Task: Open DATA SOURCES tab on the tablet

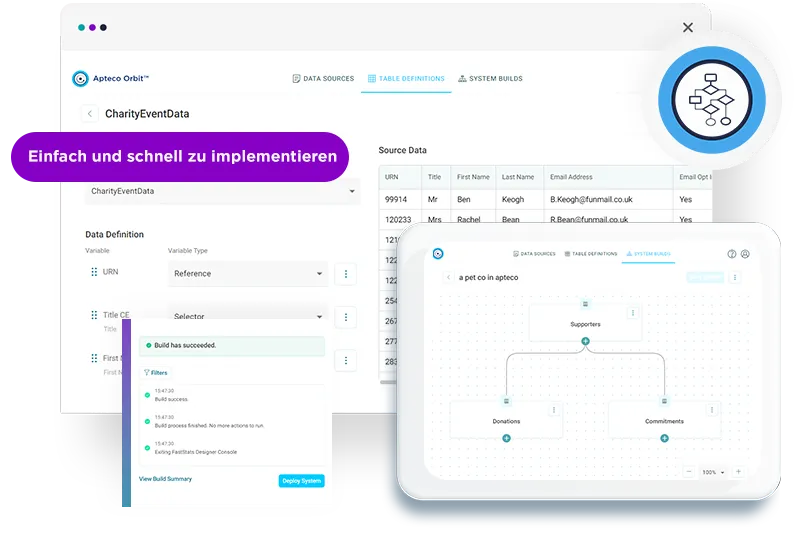Action: pos(534,254)
